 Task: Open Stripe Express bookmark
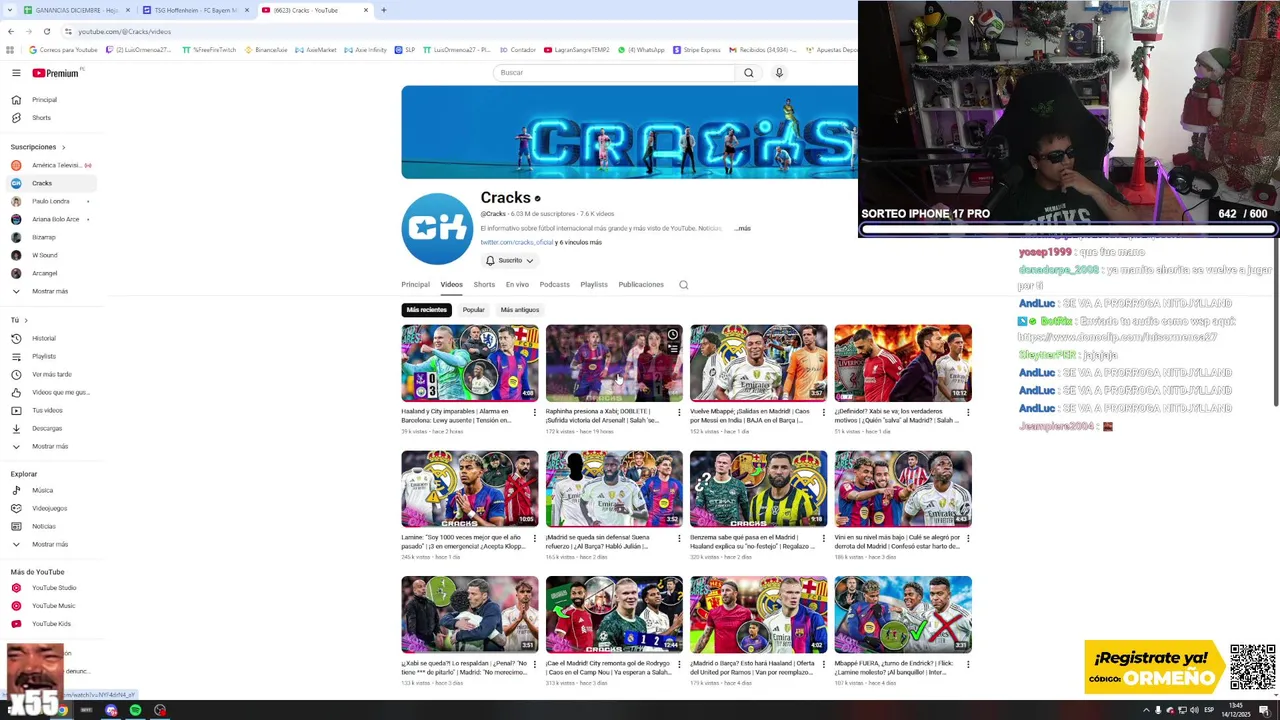click(x=697, y=50)
